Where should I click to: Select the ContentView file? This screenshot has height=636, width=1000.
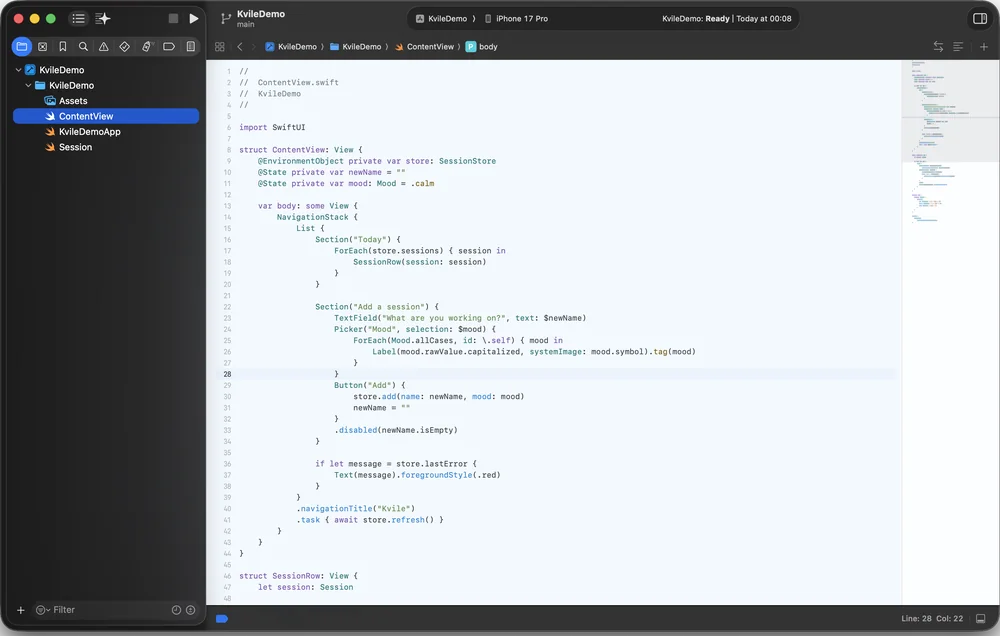click(106, 116)
